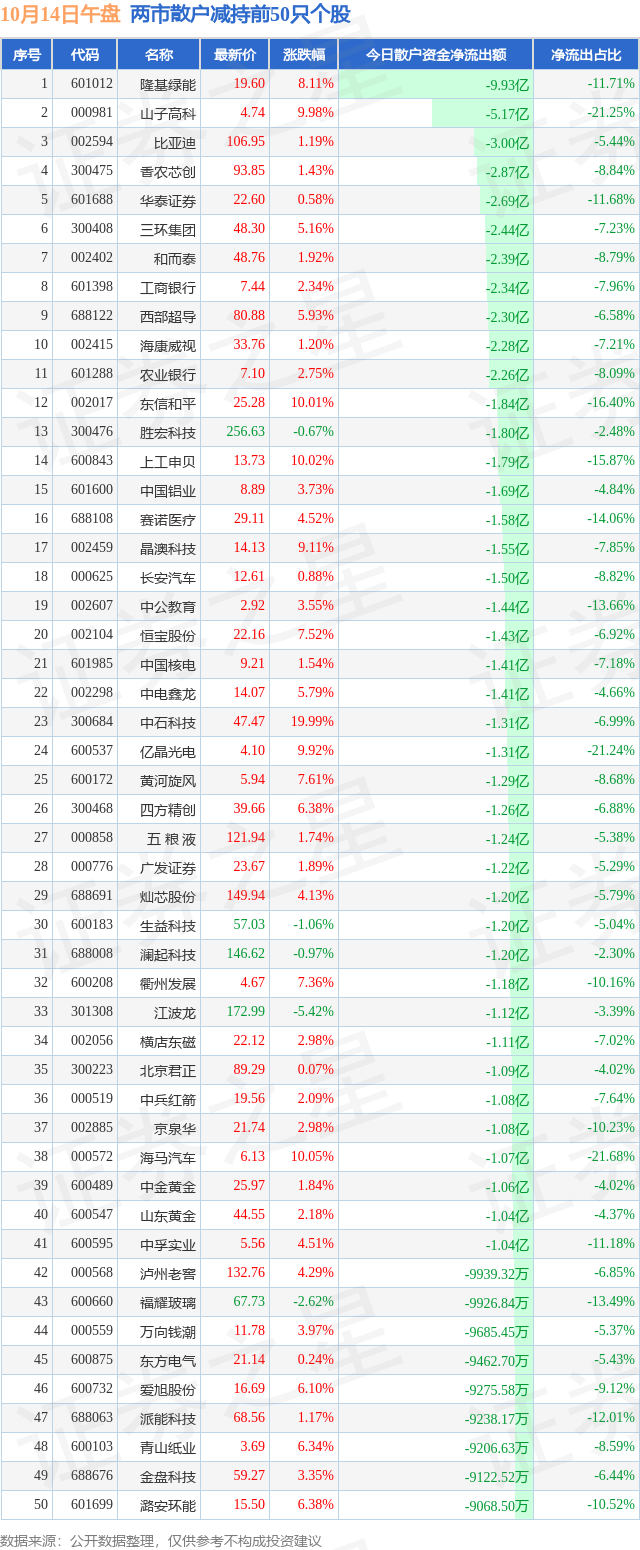The height and width of the screenshot is (1550, 640).
Task: Click the 涨跌幅 column header
Action: click(303, 55)
